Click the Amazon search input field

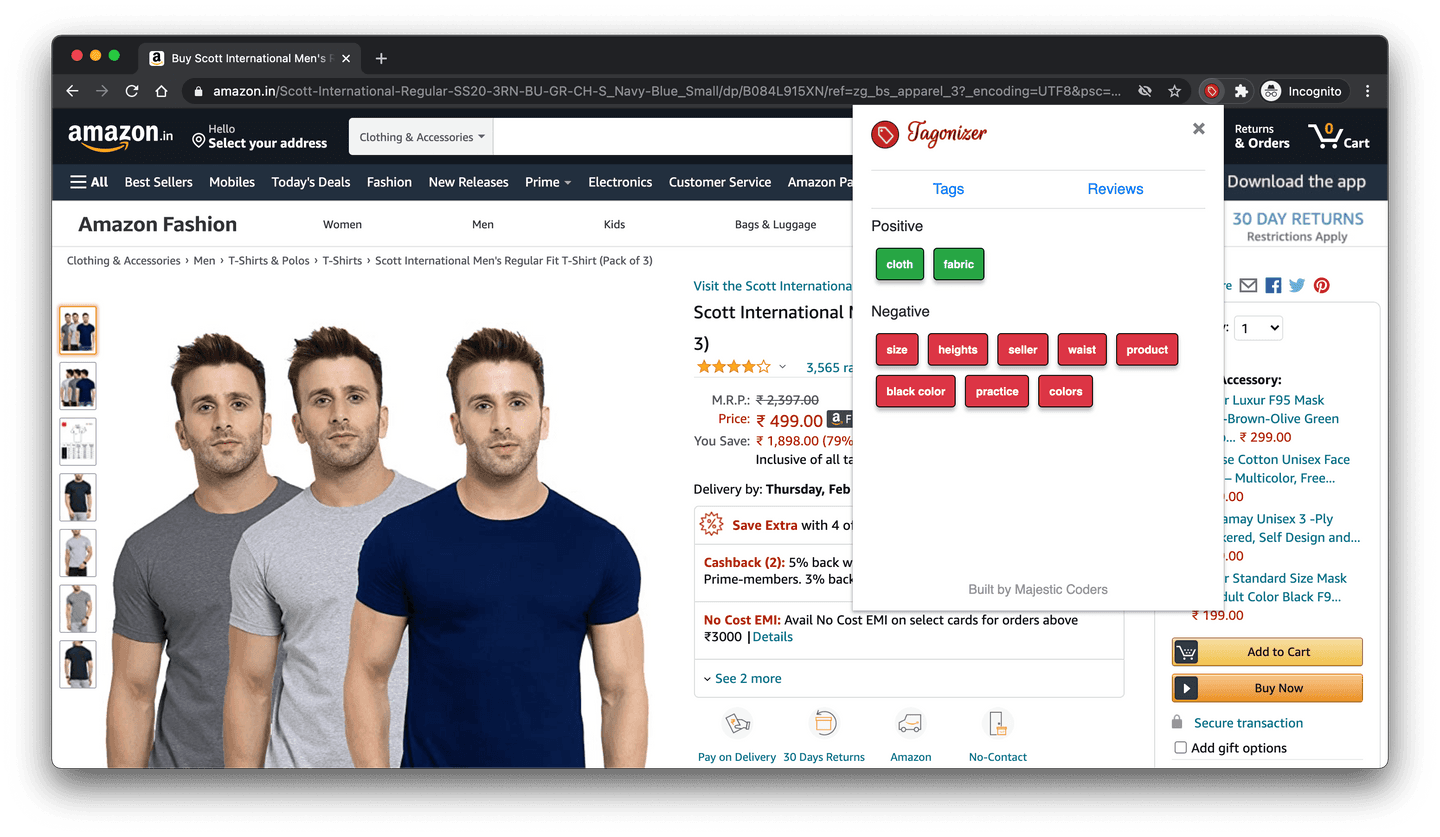(672, 137)
